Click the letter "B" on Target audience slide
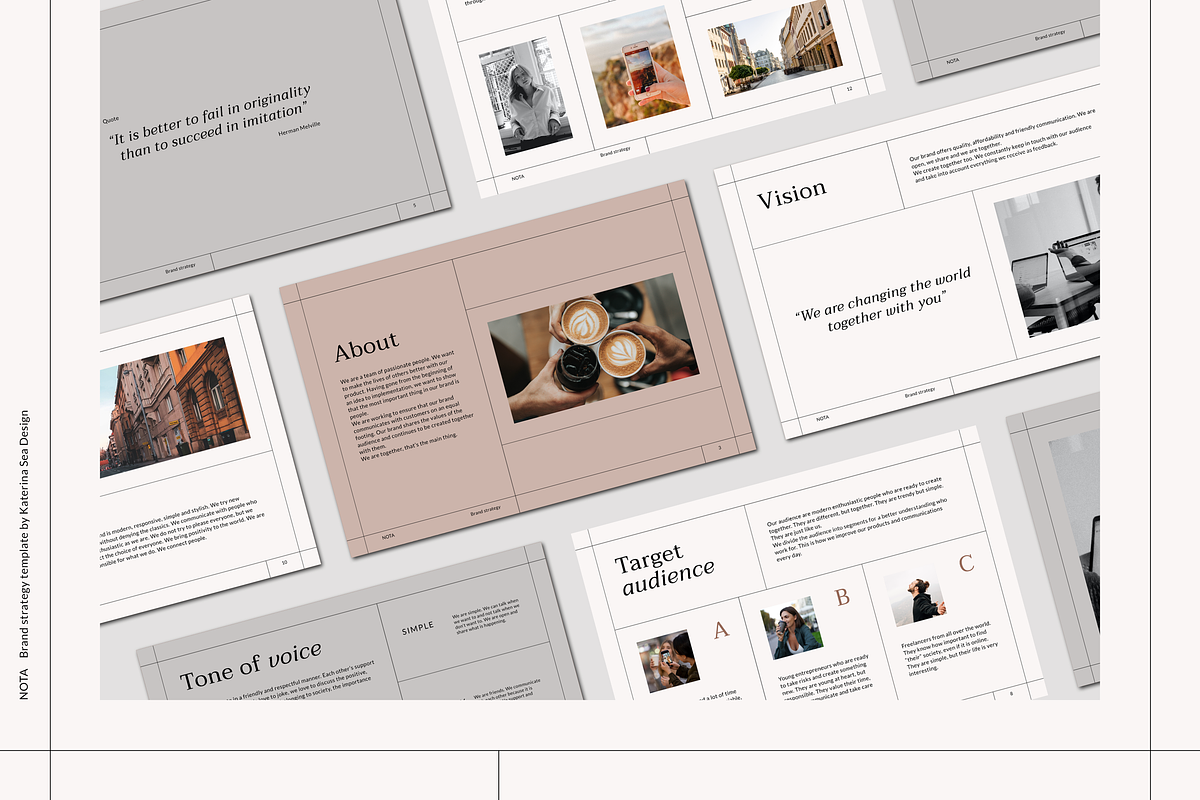This screenshot has height=800, width=1200. 842,597
